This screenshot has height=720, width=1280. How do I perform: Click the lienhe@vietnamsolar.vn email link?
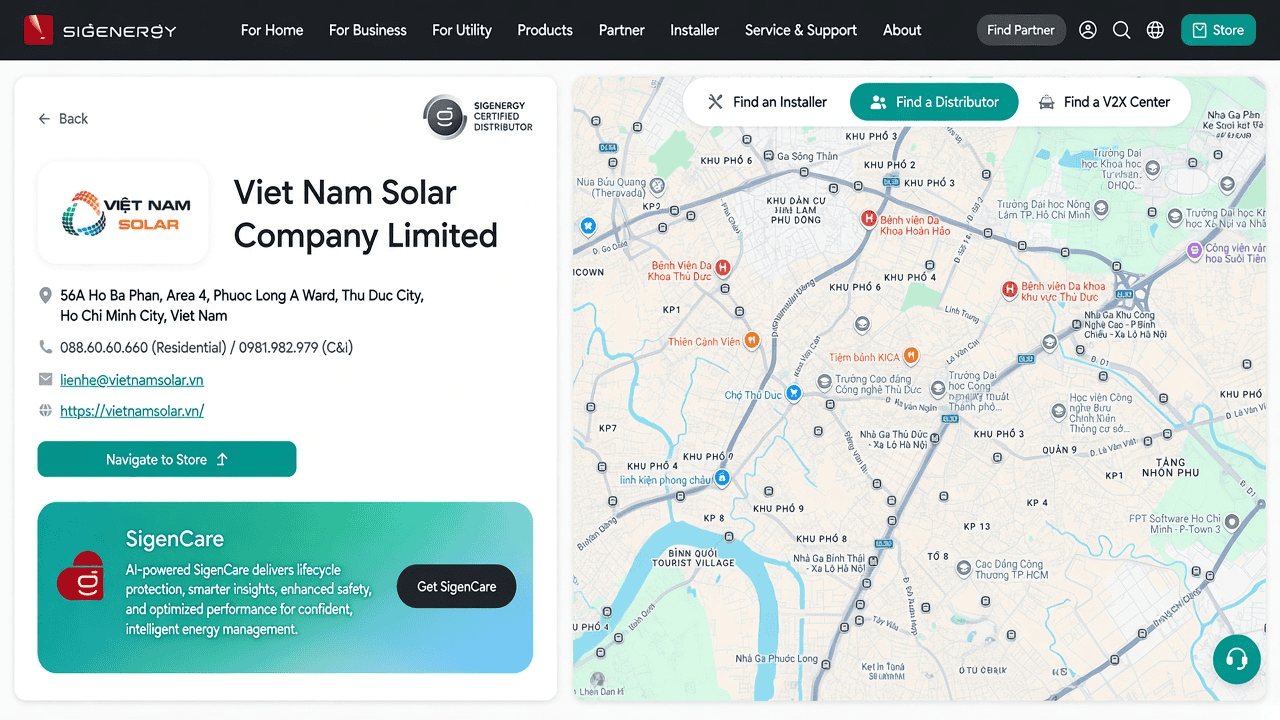(x=132, y=380)
